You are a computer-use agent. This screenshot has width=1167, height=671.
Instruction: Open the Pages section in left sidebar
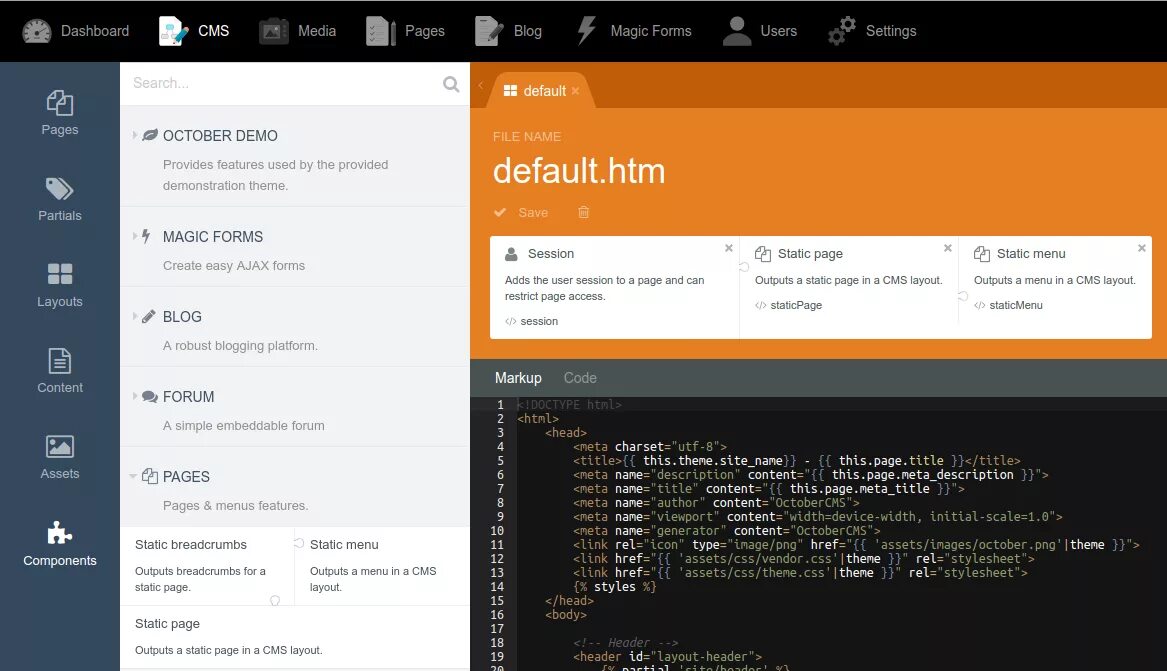click(x=60, y=113)
